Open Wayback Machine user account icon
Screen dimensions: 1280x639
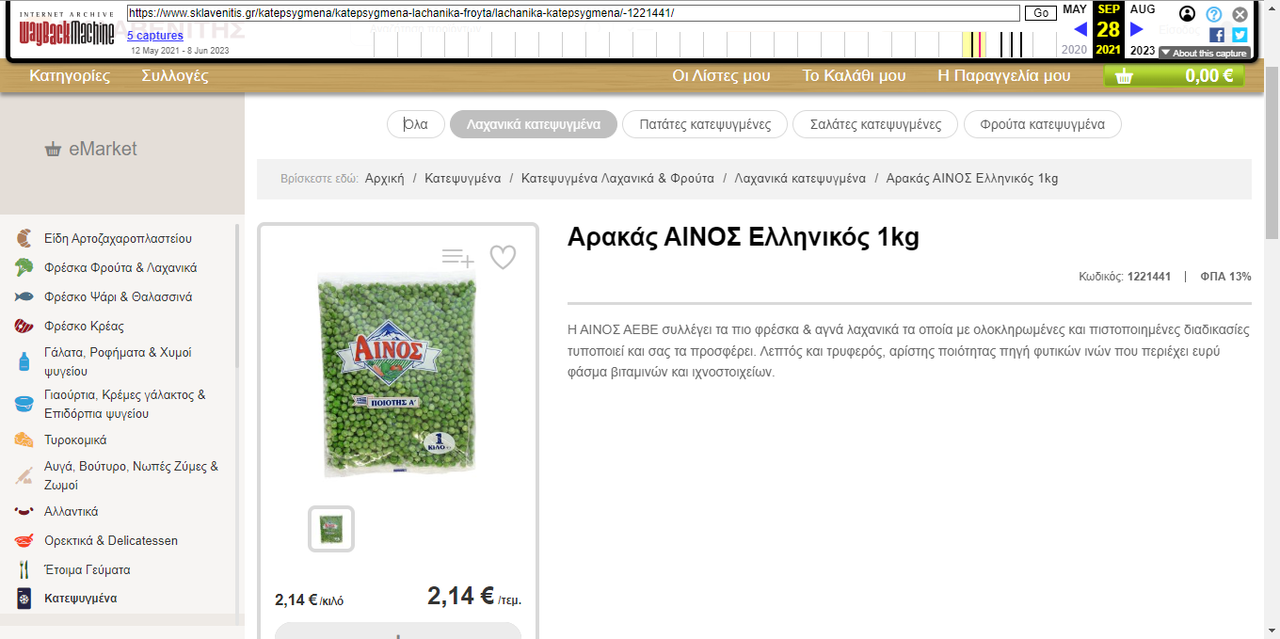click(1187, 14)
